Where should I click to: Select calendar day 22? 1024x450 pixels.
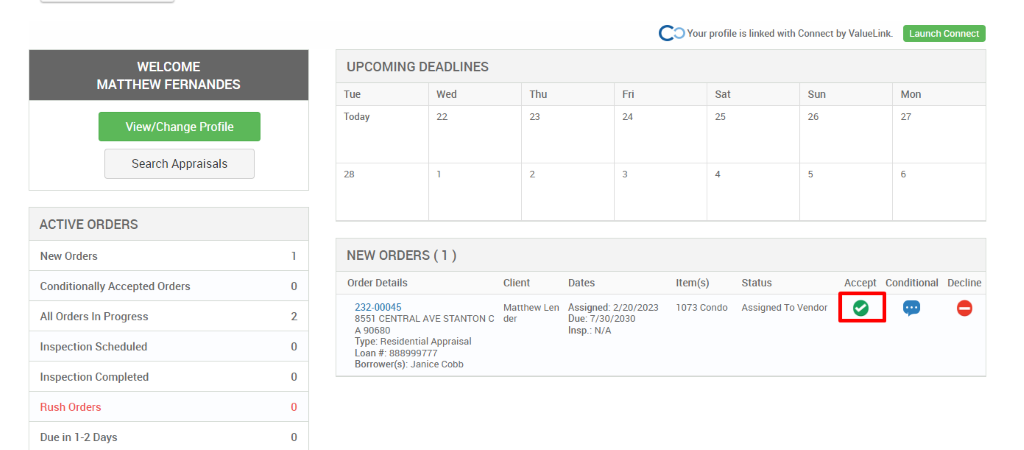click(x=475, y=134)
